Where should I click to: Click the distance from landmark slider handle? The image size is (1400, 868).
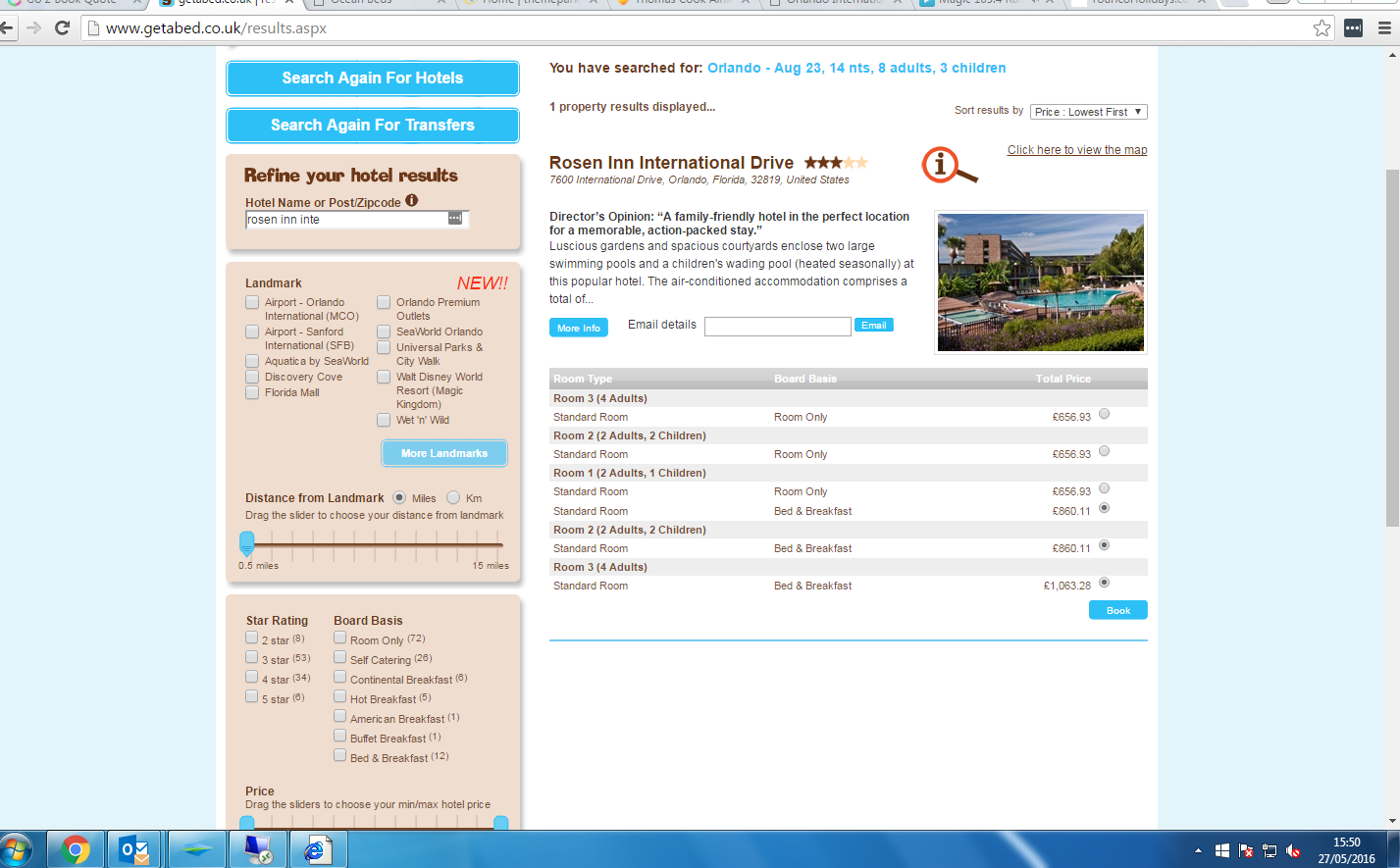coord(247,542)
